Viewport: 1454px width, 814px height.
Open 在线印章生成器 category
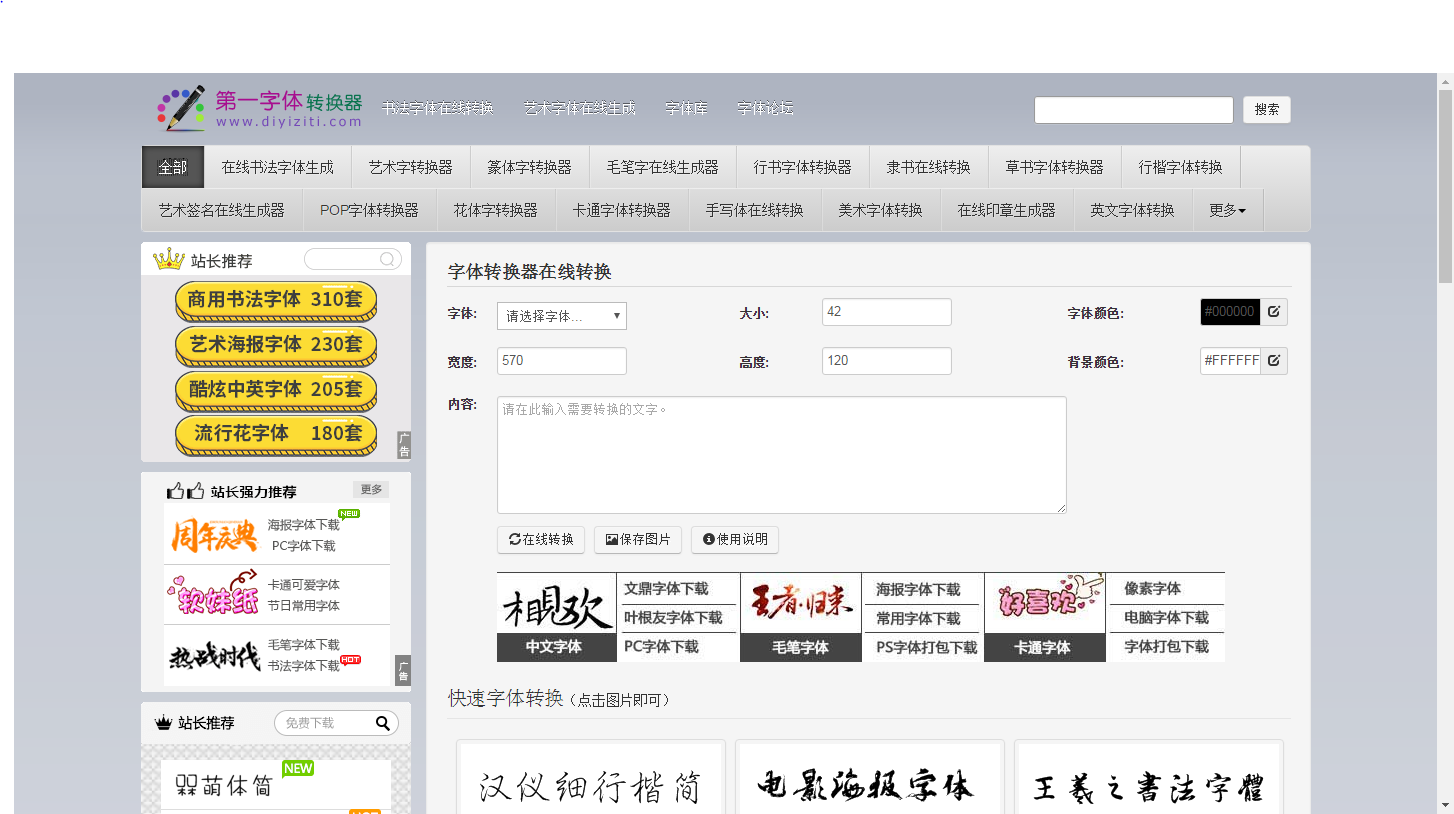pyautogui.click(x=1007, y=211)
